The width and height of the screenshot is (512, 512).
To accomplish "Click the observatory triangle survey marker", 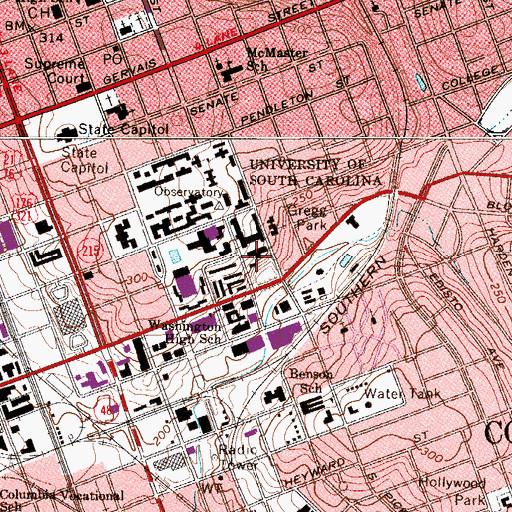I will tap(219, 206).
